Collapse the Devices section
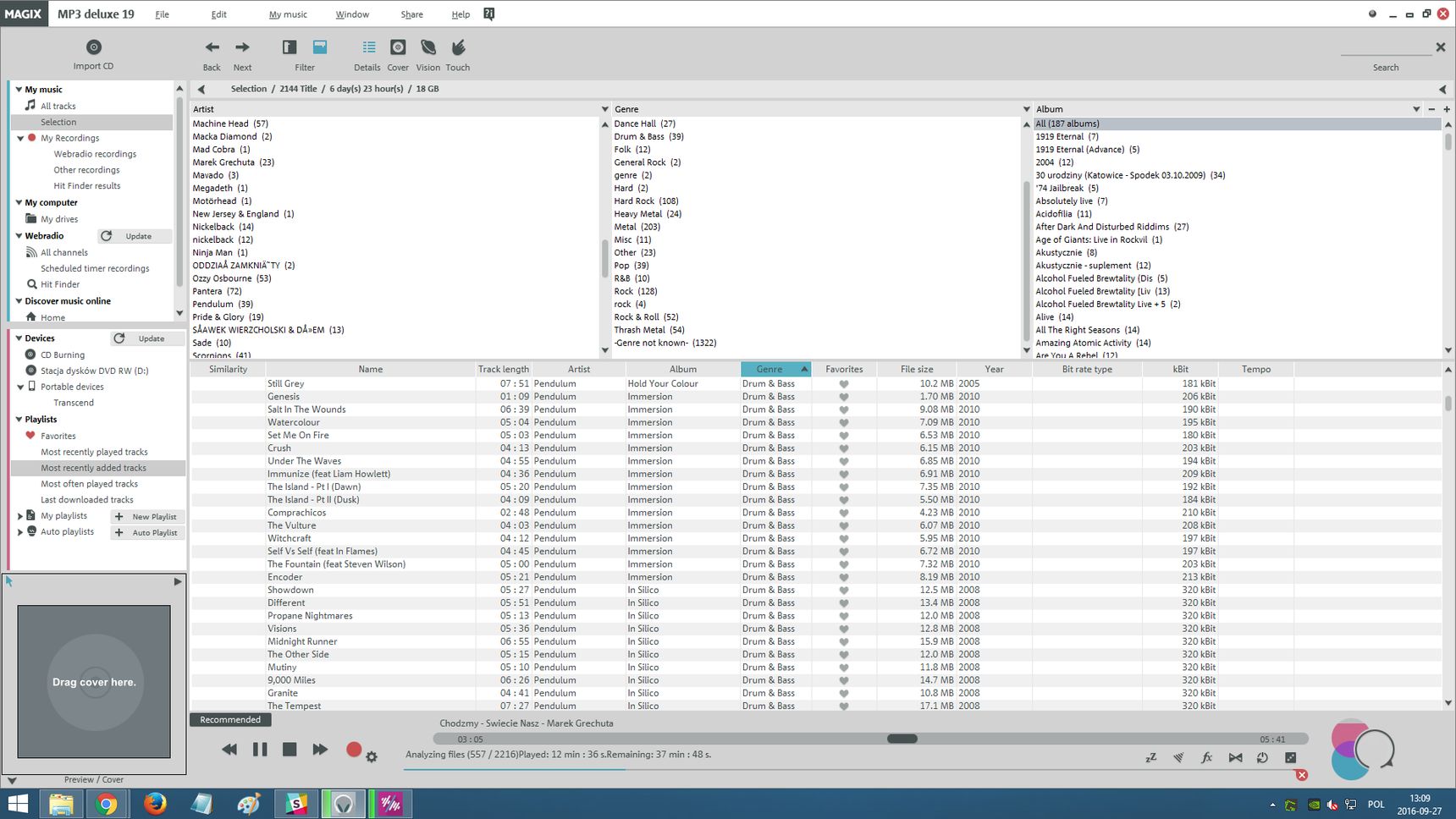The height and width of the screenshot is (819, 1456). point(19,338)
